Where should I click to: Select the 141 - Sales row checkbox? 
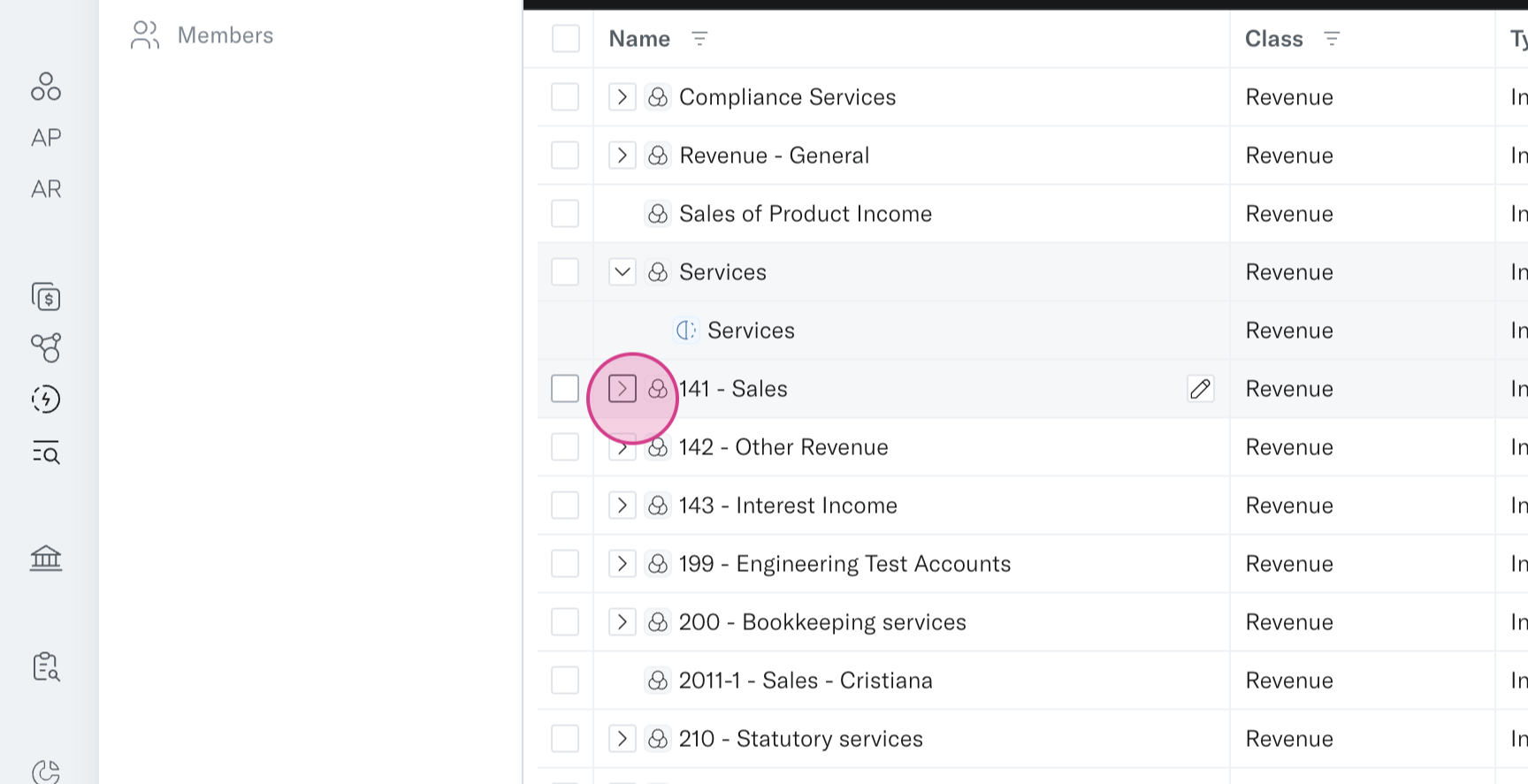[565, 389]
